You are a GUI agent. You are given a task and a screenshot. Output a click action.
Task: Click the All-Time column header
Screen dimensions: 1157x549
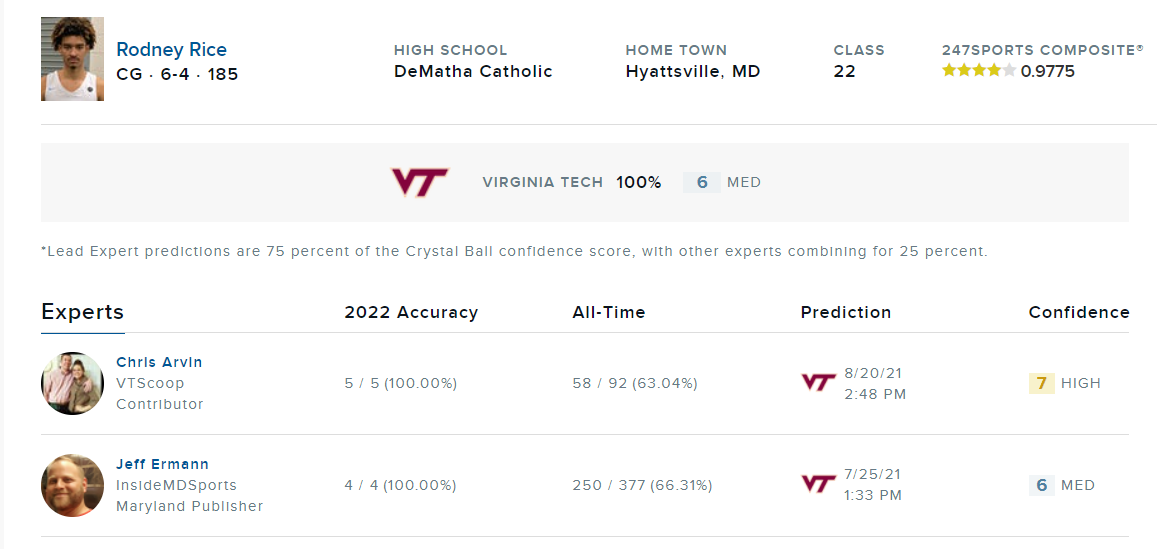tap(608, 312)
